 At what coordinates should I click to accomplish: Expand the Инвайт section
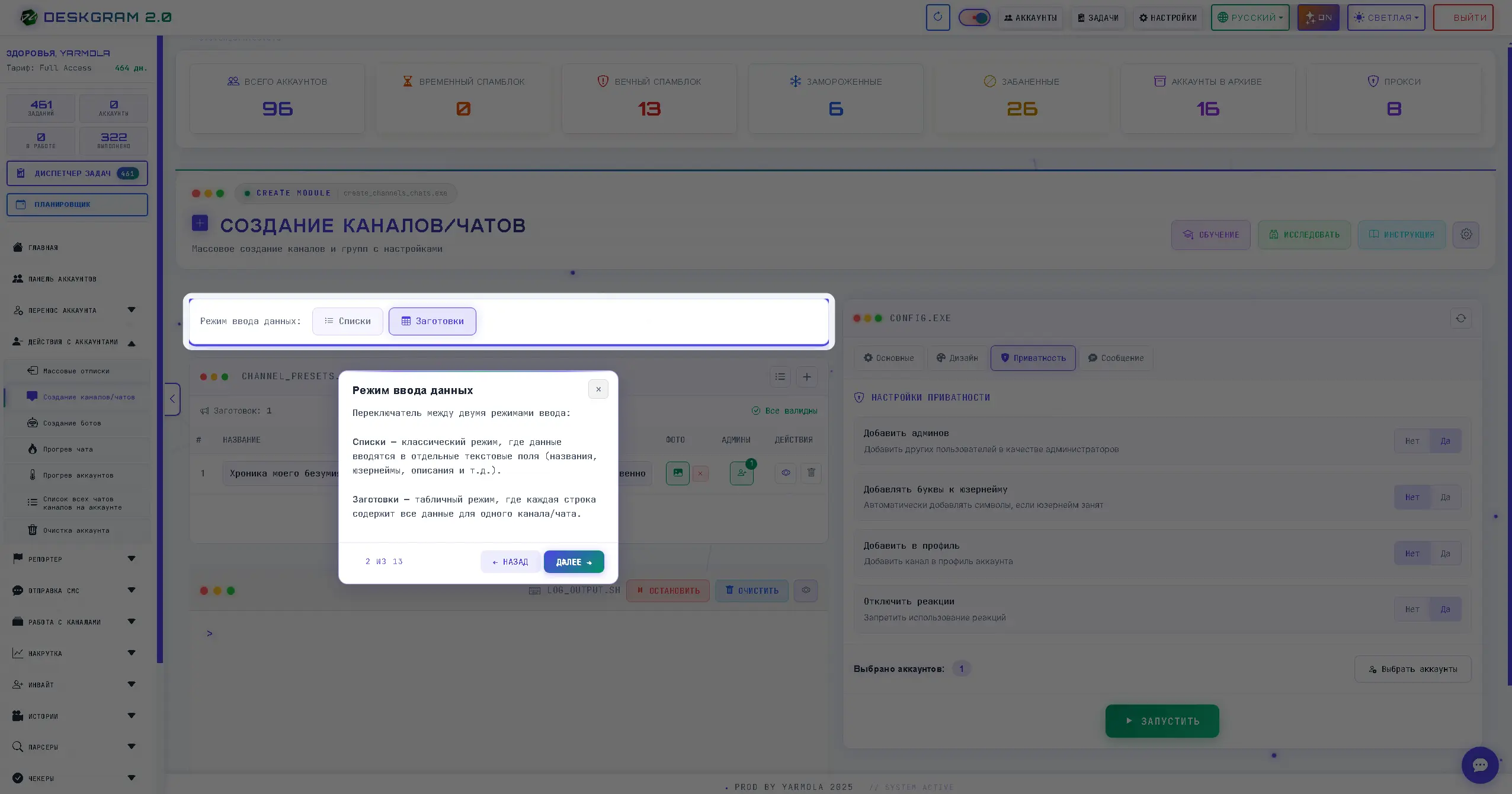[74, 684]
